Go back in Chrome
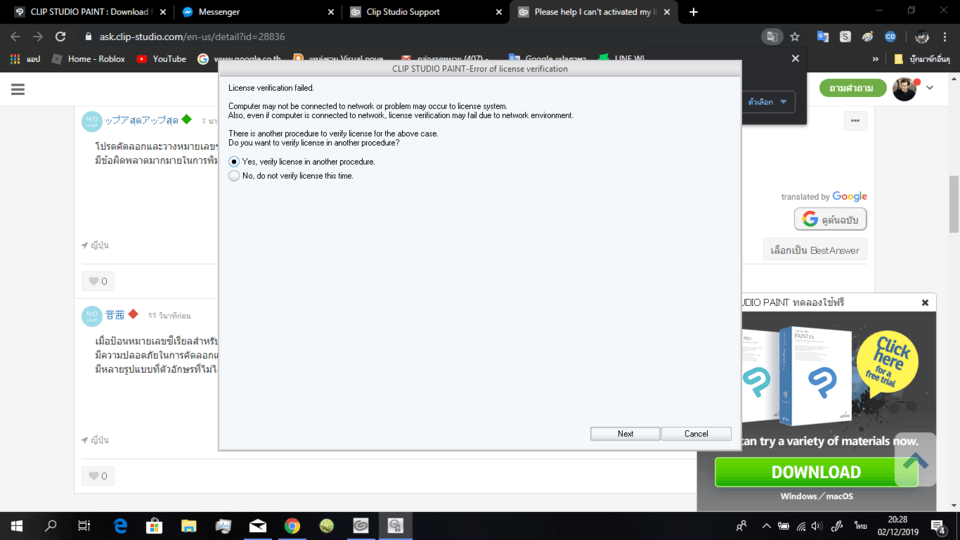Image resolution: width=960 pixels, height=540 pixels. coord(16,37)
